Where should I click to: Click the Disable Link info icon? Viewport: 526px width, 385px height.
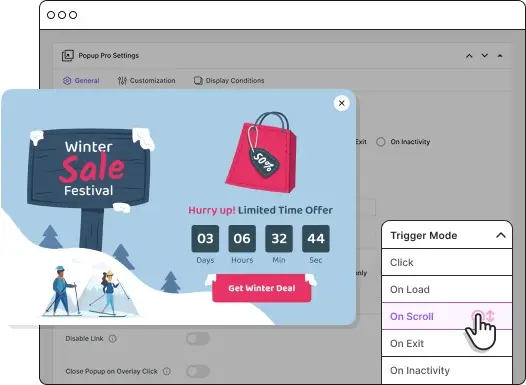[113, 339]
